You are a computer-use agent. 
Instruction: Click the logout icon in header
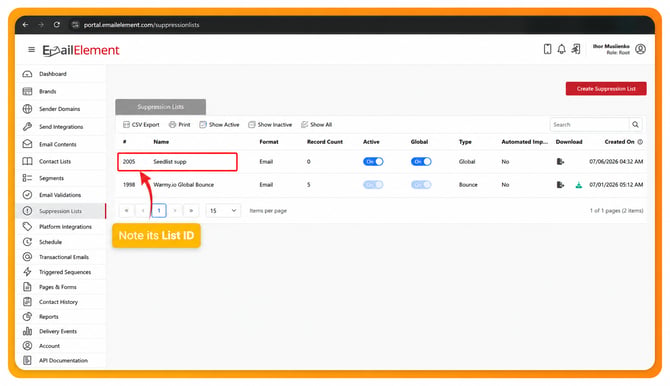[576, 49]
